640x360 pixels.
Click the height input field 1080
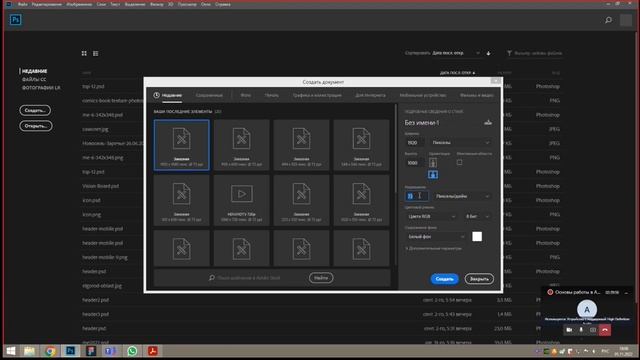[415, 162]
